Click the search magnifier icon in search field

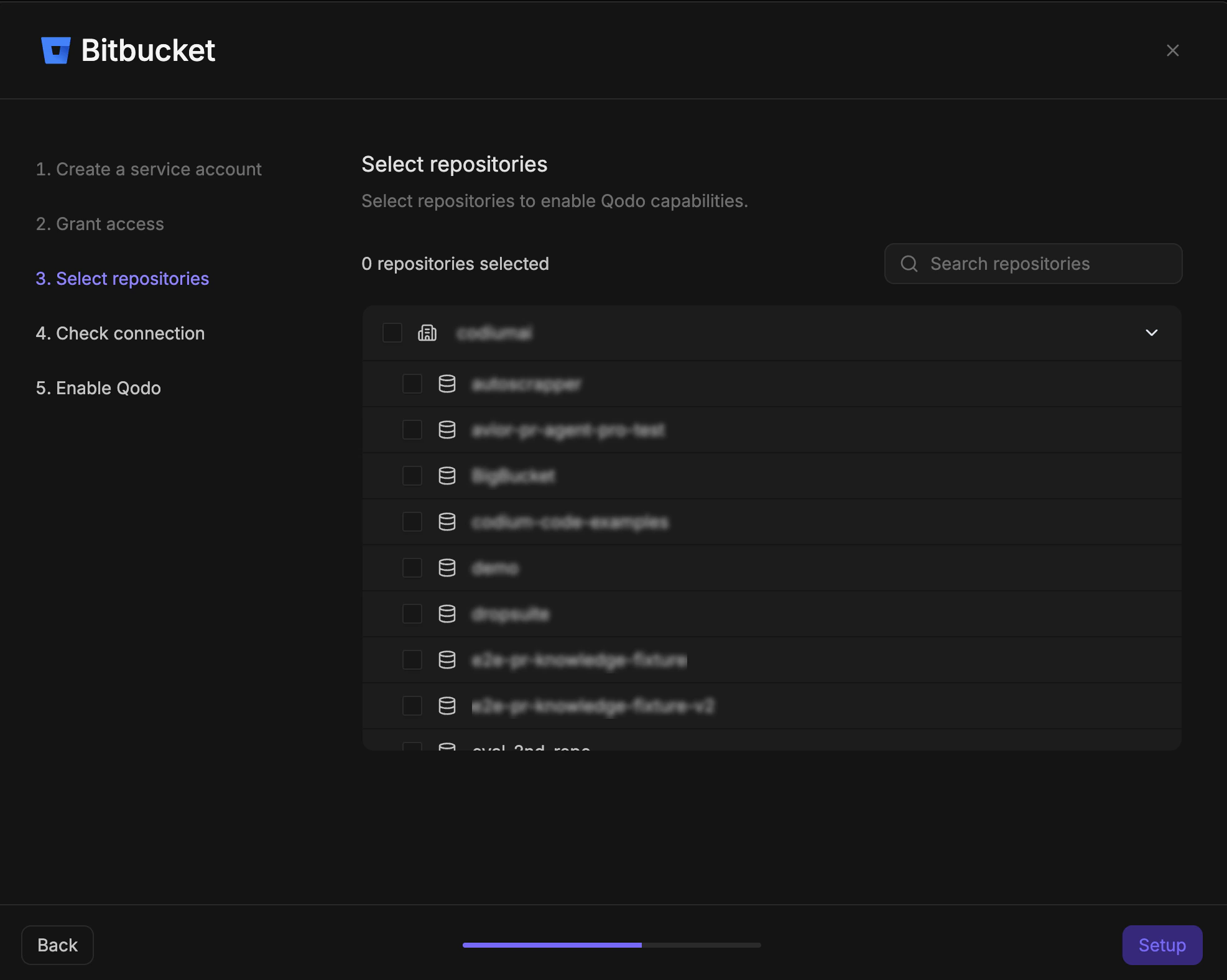click(909, 264)
